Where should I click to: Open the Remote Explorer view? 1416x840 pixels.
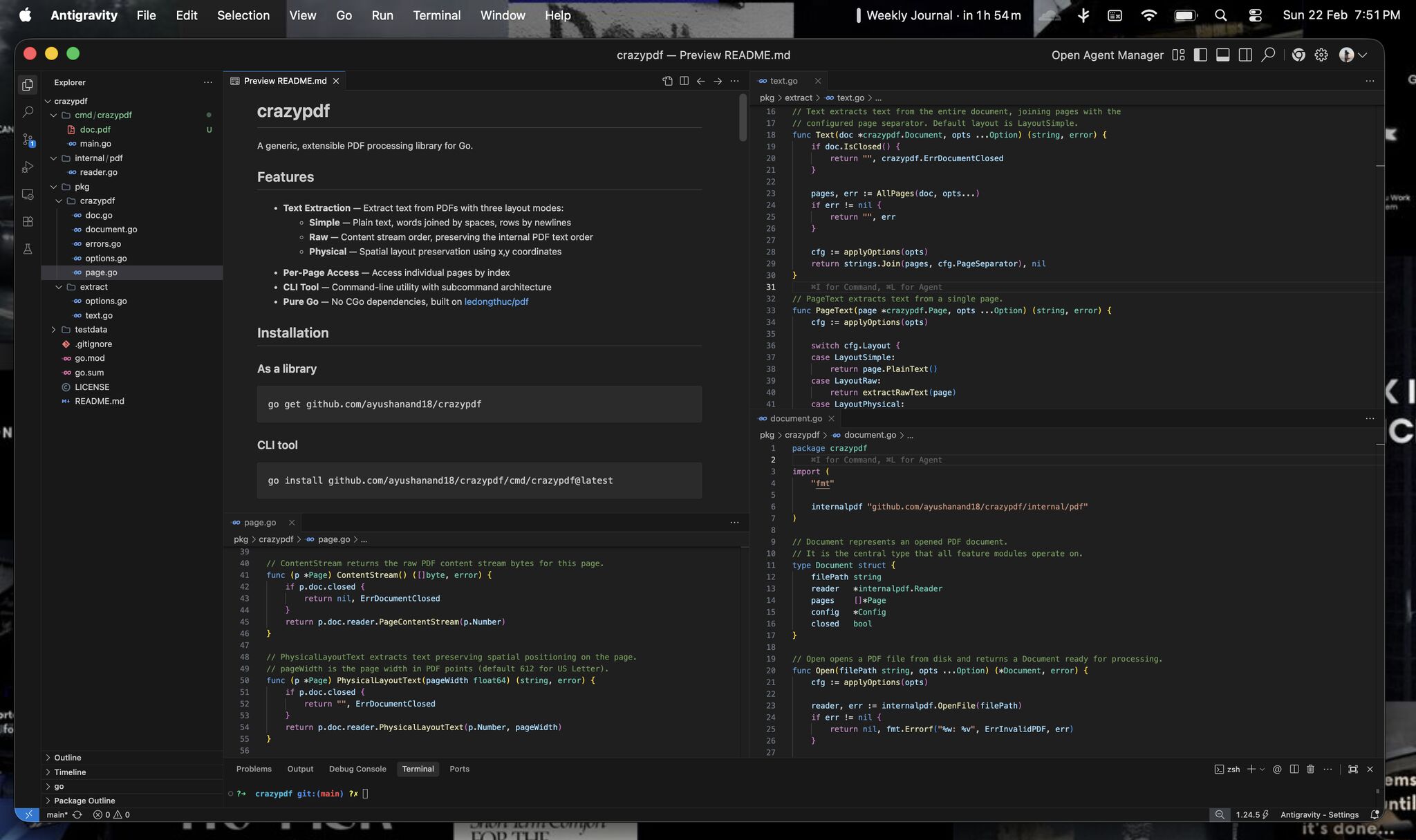tap(28, 195)
